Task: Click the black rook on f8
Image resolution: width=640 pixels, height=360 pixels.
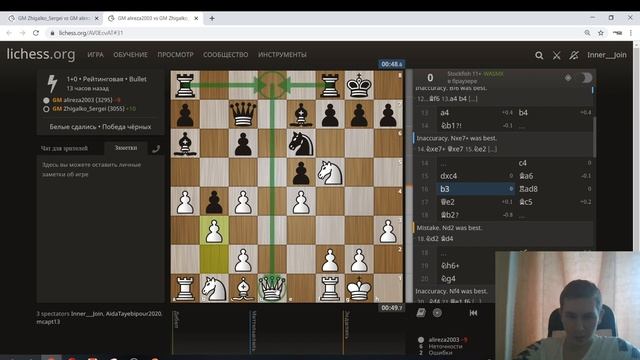Action: point(330,85)
